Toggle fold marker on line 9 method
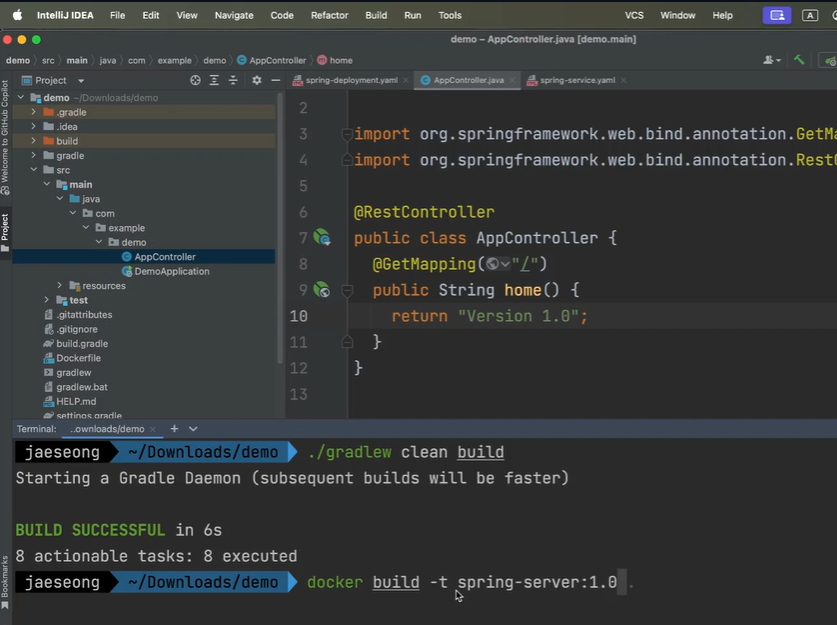 (347, 290)
